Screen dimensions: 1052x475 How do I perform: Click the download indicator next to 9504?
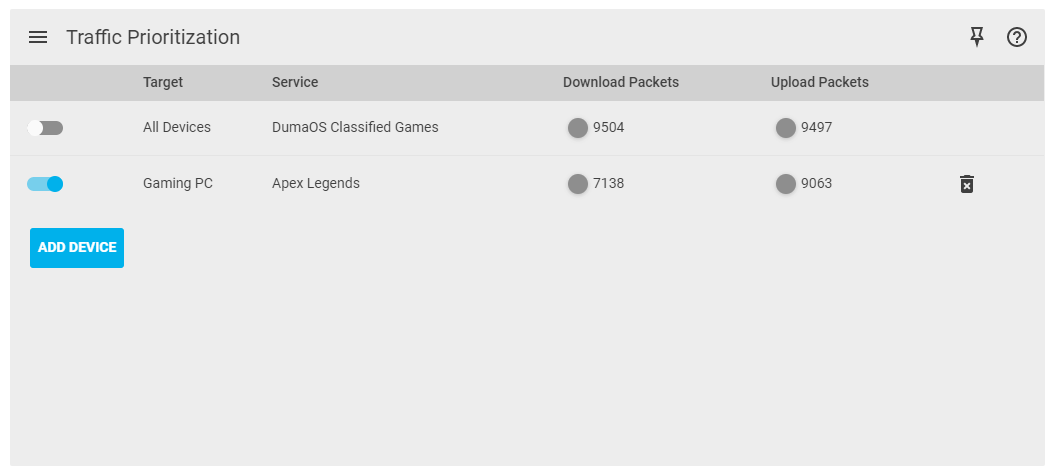(x=578, y=127)
